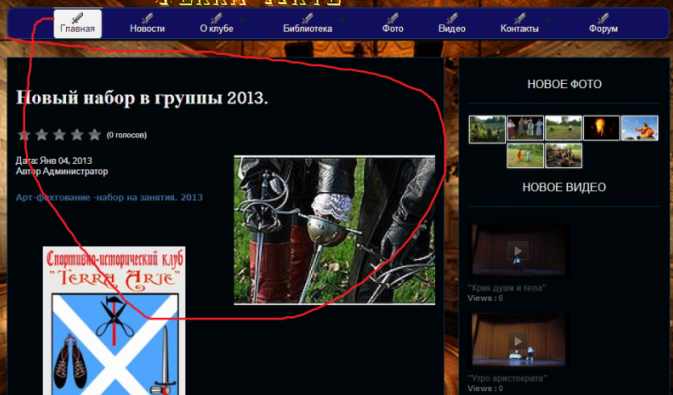Expand the О клубе dropdown arrow
This screenshot has height=395, width=673.
[x=243, y=20]
